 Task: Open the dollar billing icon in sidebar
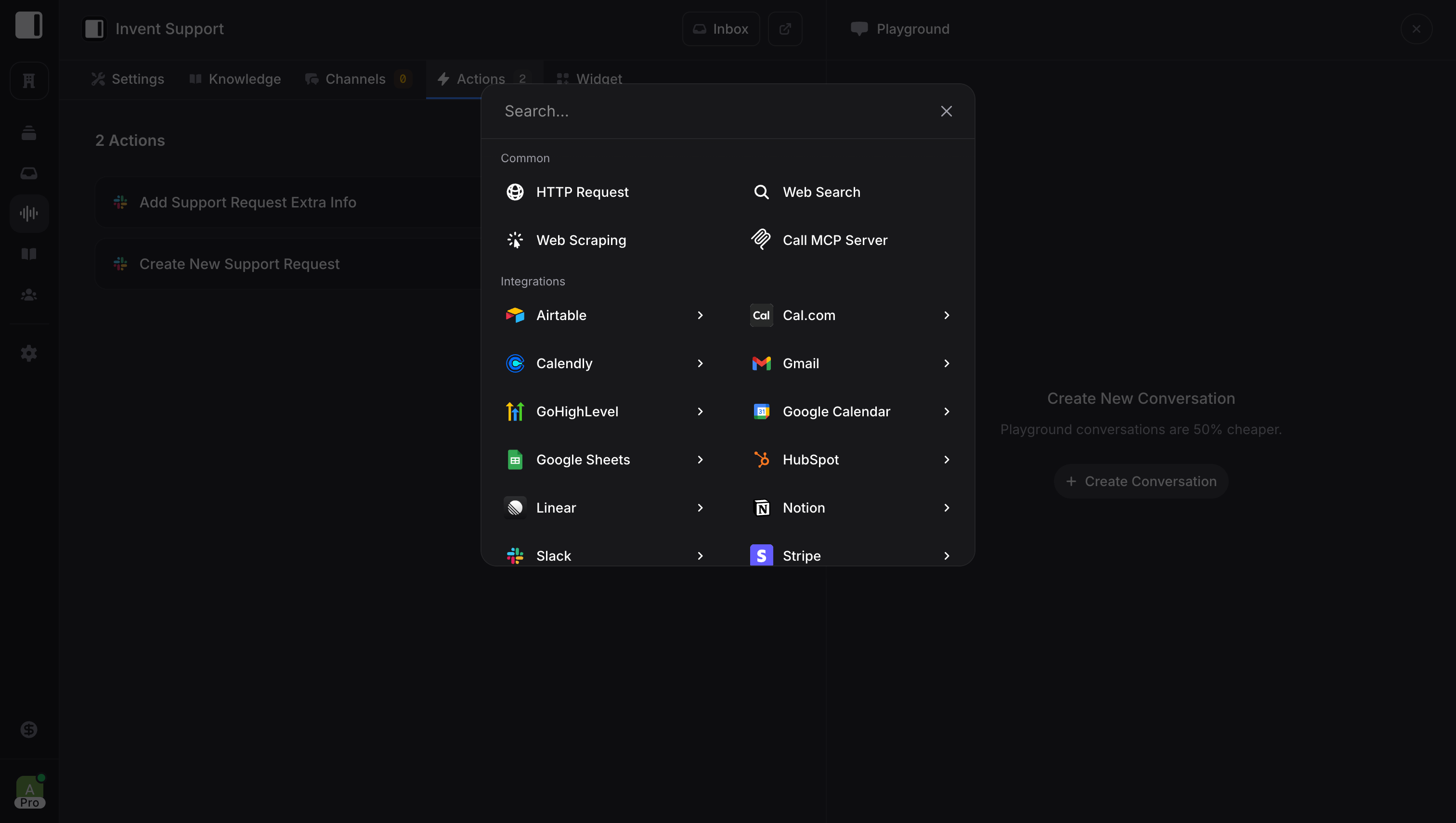[29, 730]
